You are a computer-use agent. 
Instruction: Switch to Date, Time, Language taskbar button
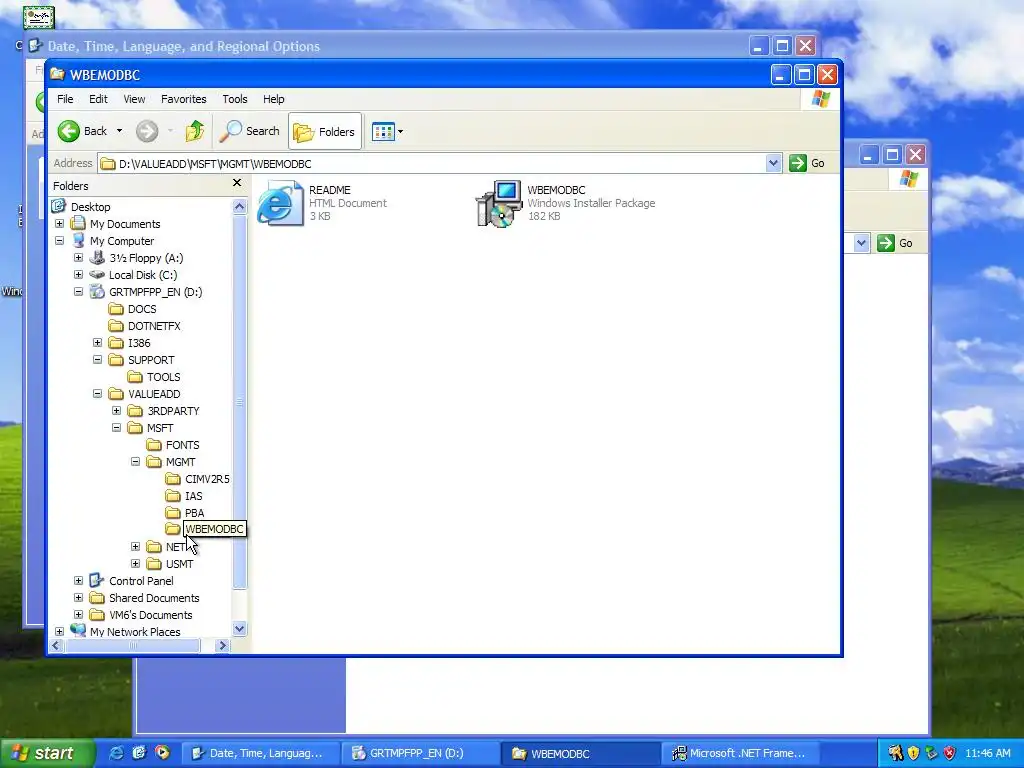[x=259, y=753]
